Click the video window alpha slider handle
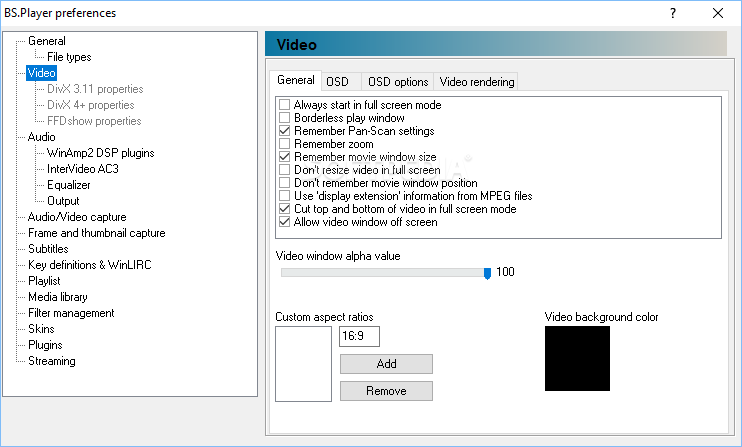The height and width of the screenshot is (447, 742). point(487,273)
